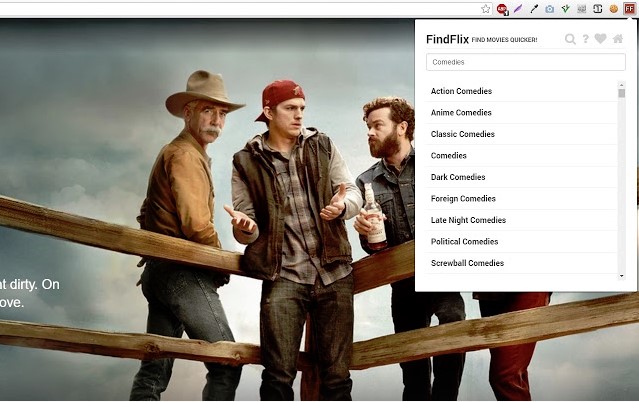Screen dimensions: 639x402
Task: Bookmark page with the star icon
Action: click(485, 9)
